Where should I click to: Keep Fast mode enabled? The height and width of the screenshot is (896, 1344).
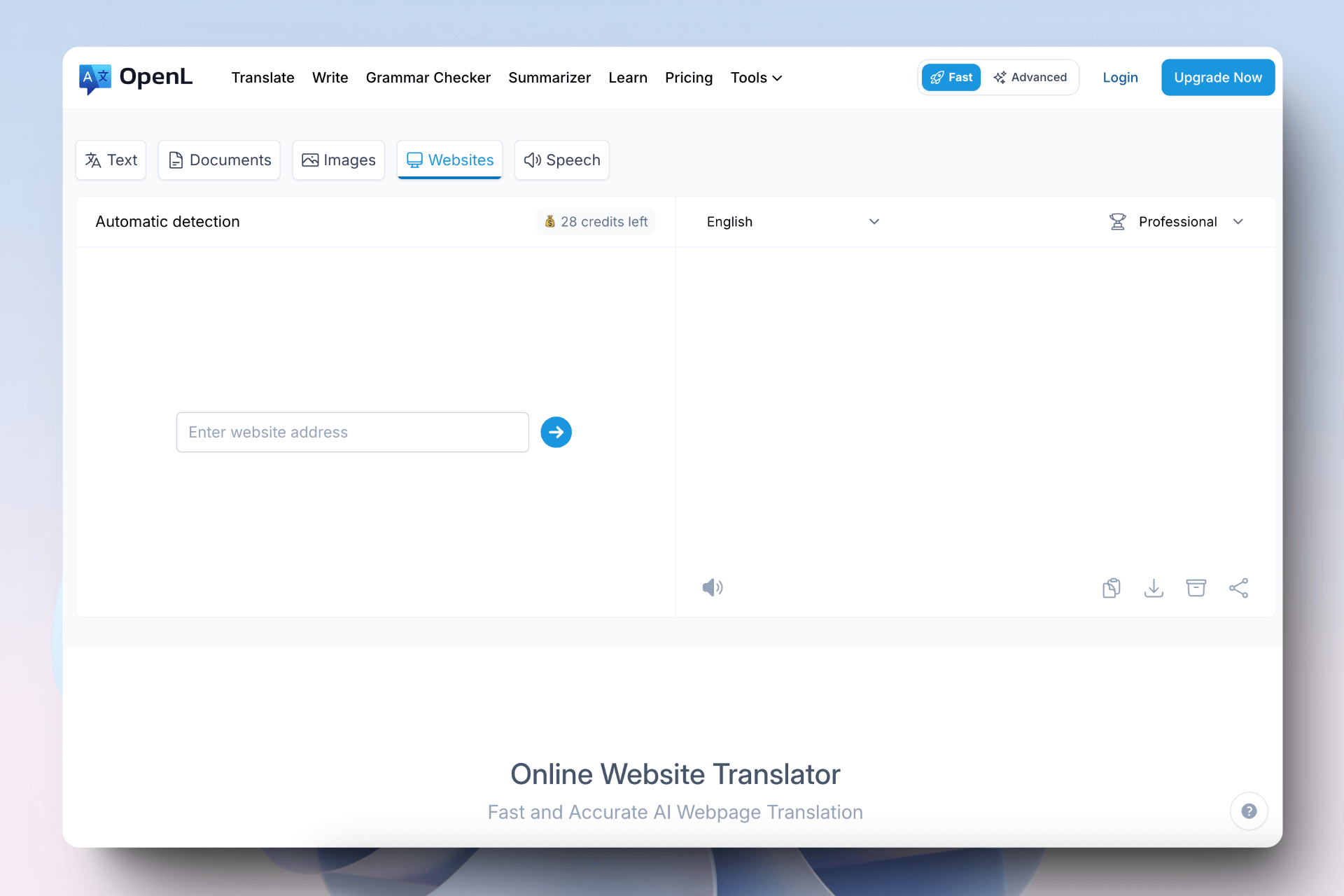(951, 77)
